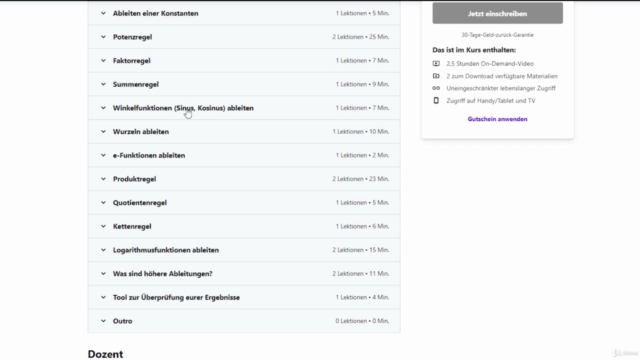
Task: Select 'Winkelfunktionen (Sinus, Kosinus) ableiten' title
Action: click(x=183, y=108)
